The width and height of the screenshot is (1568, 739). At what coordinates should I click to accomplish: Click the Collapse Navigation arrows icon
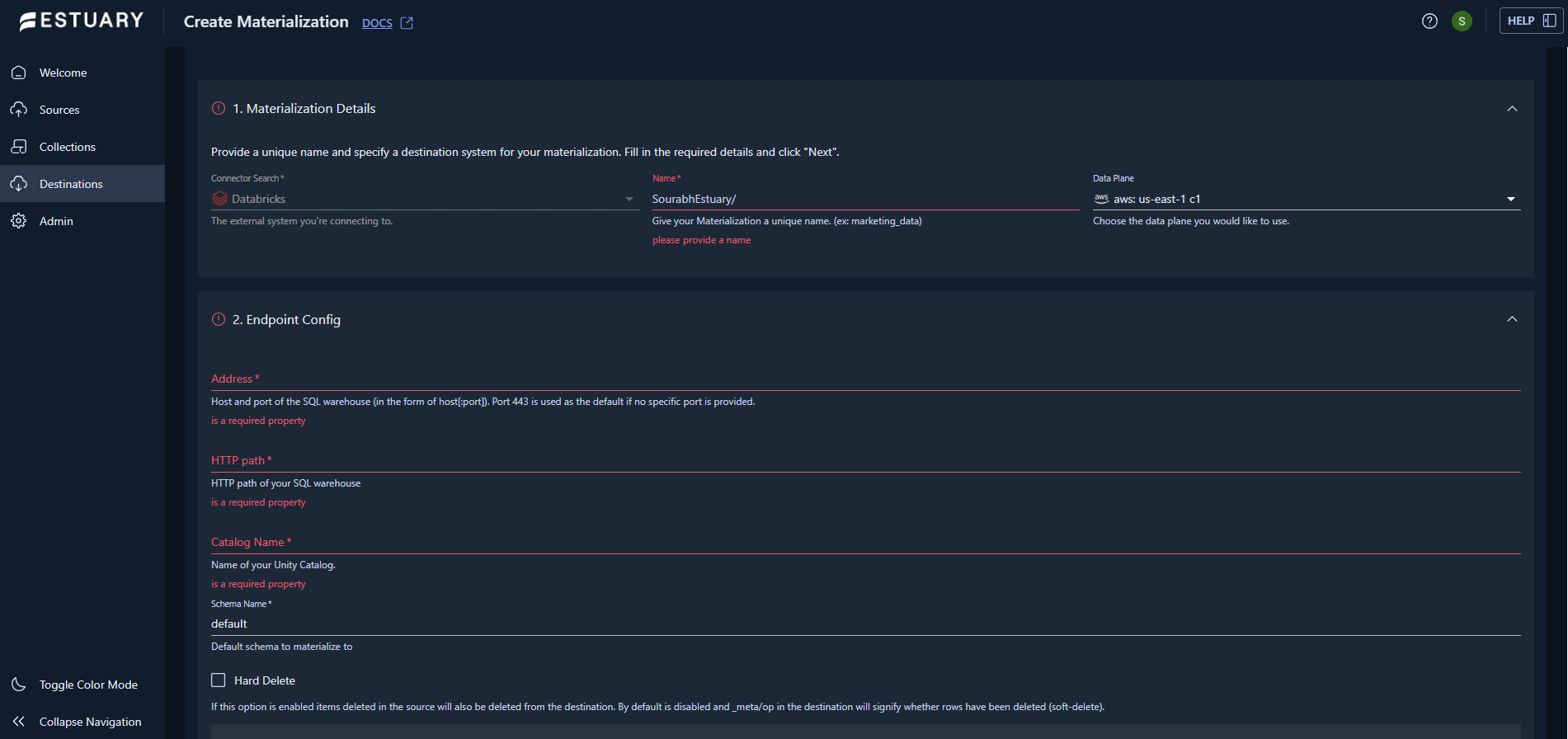[x=19, y=722]
